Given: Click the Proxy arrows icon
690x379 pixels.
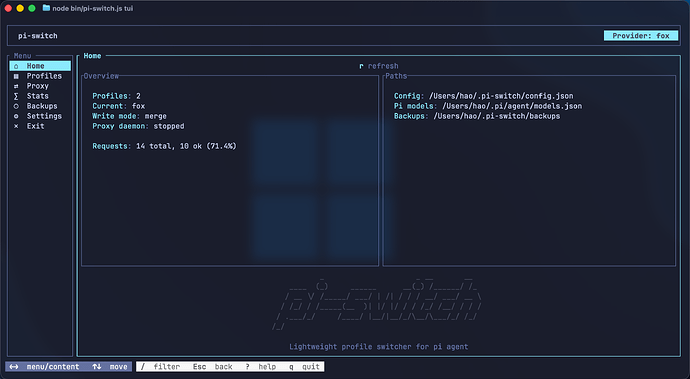Looking at the screenshot, I should [16, 86].
